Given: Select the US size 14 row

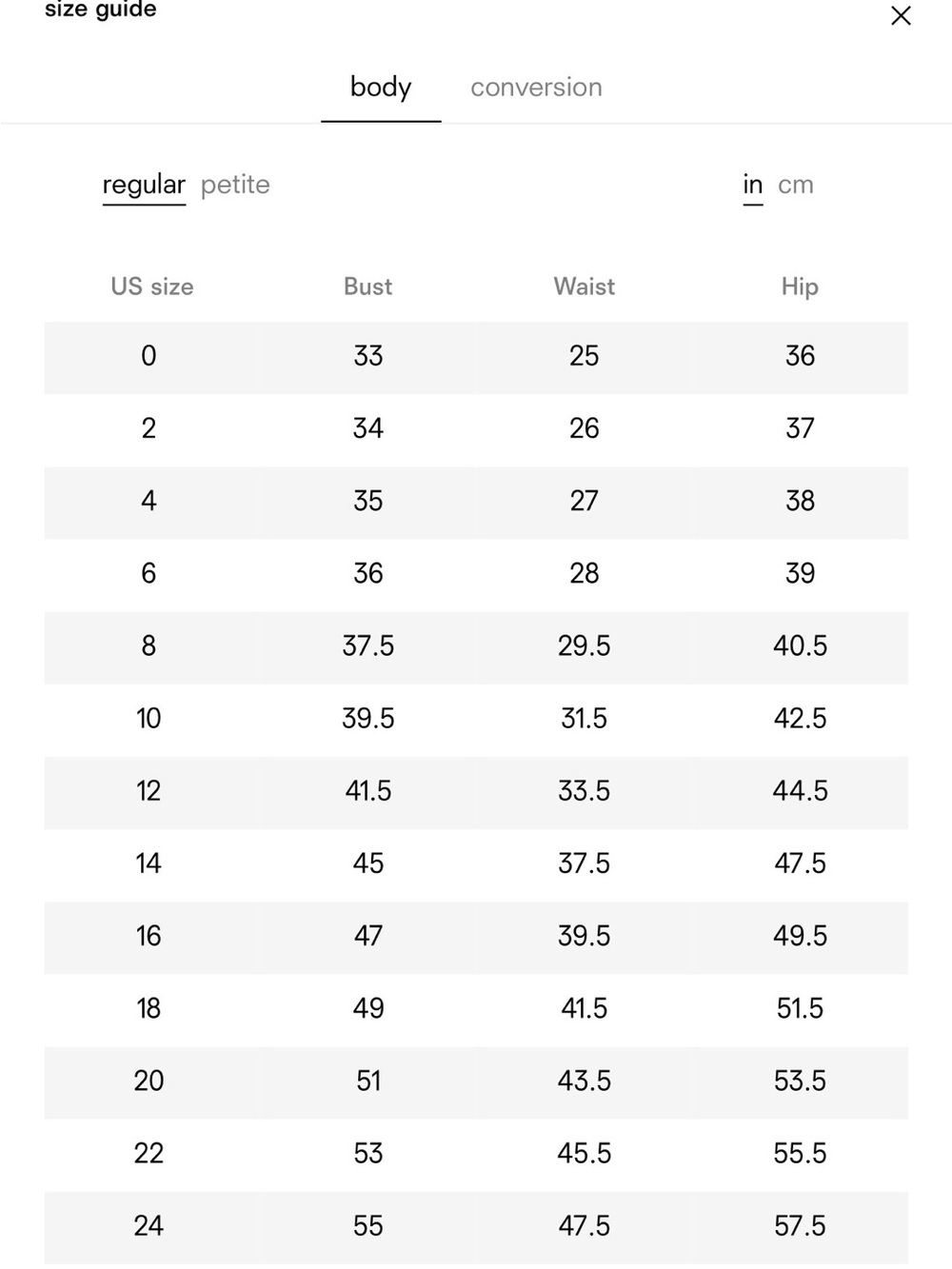Looking at the screenshot, I should [x=476, y=864].
